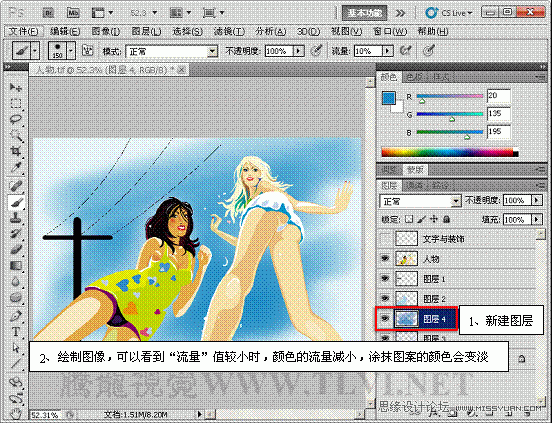
Task: Select the Brush tool in toolbox
Action: (x=15, y=202)
